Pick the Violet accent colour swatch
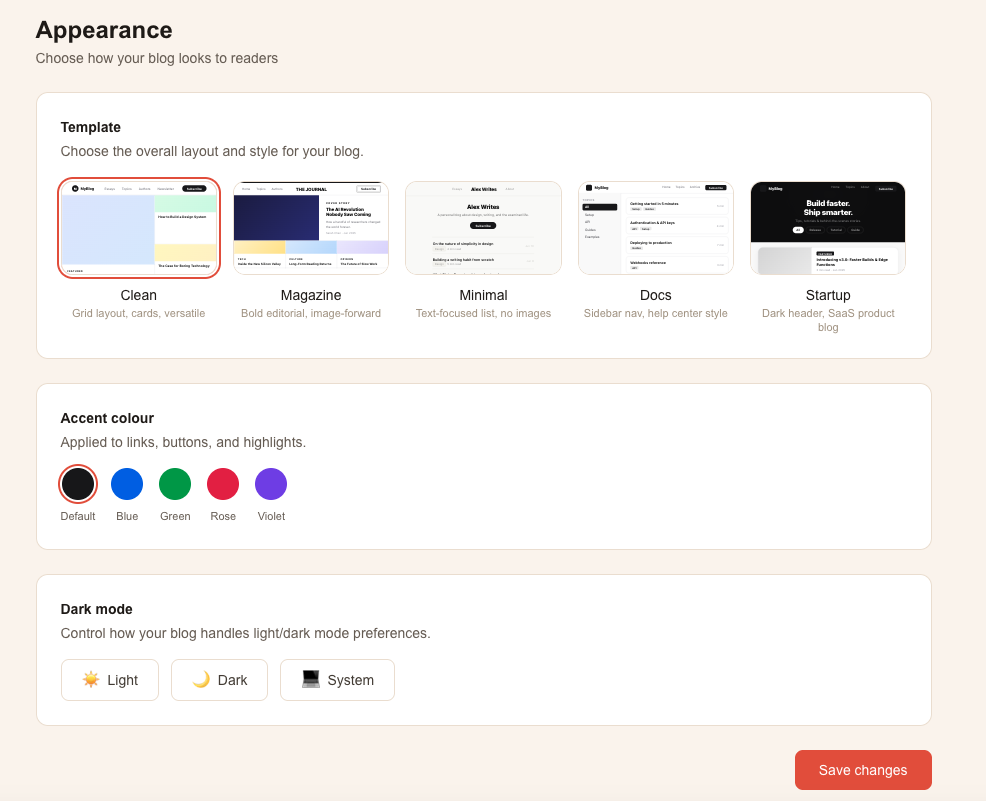The width and height of the screenshot is (986, 801). click(271, 484)
